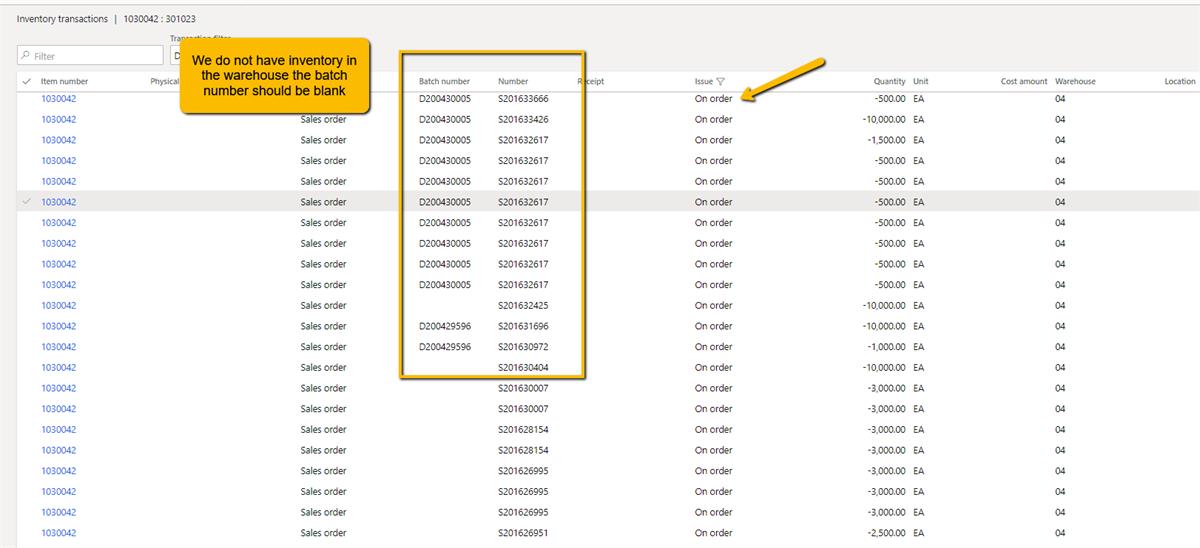Image resolution: width=1200 pixels, height=548 pixels.
Task: Open the Issue column filter funnel icon
Action: (721, 82)
